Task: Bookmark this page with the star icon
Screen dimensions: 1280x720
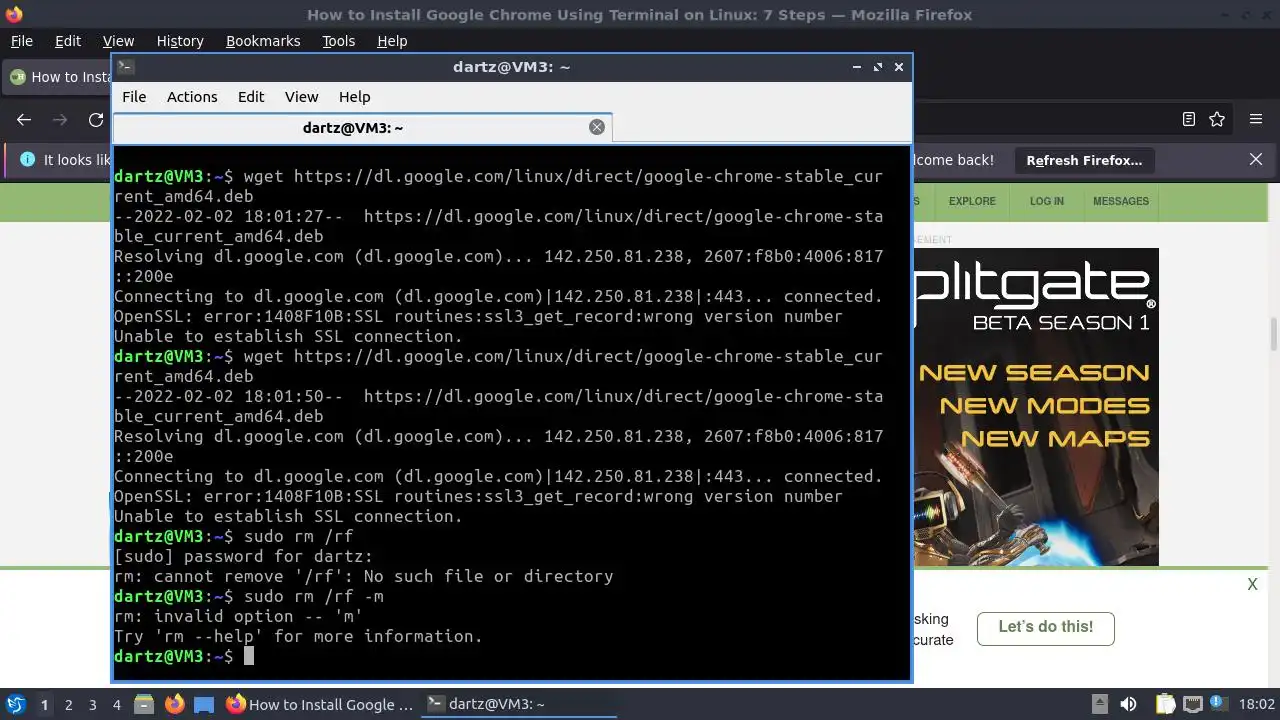Action: point(1217,119)
